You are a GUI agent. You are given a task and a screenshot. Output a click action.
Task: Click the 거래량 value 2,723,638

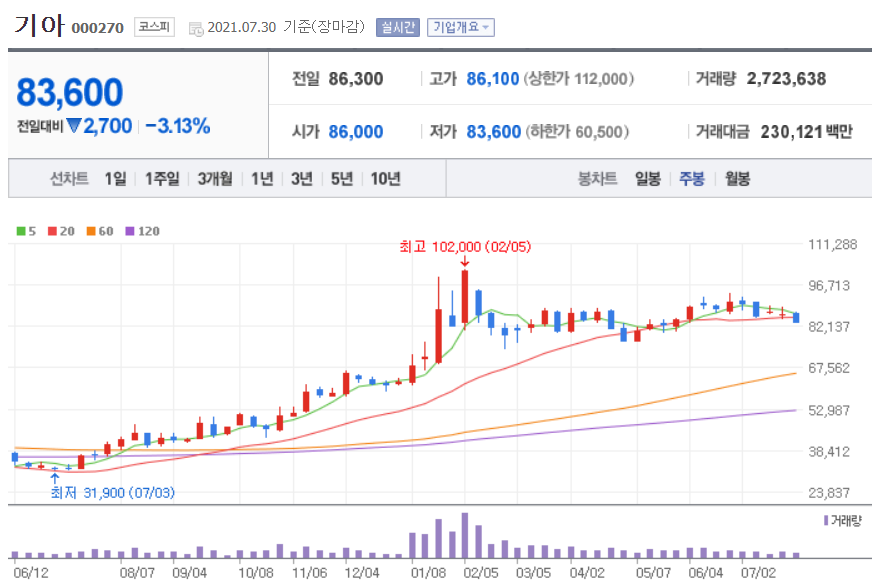click(x=786, y=79)
